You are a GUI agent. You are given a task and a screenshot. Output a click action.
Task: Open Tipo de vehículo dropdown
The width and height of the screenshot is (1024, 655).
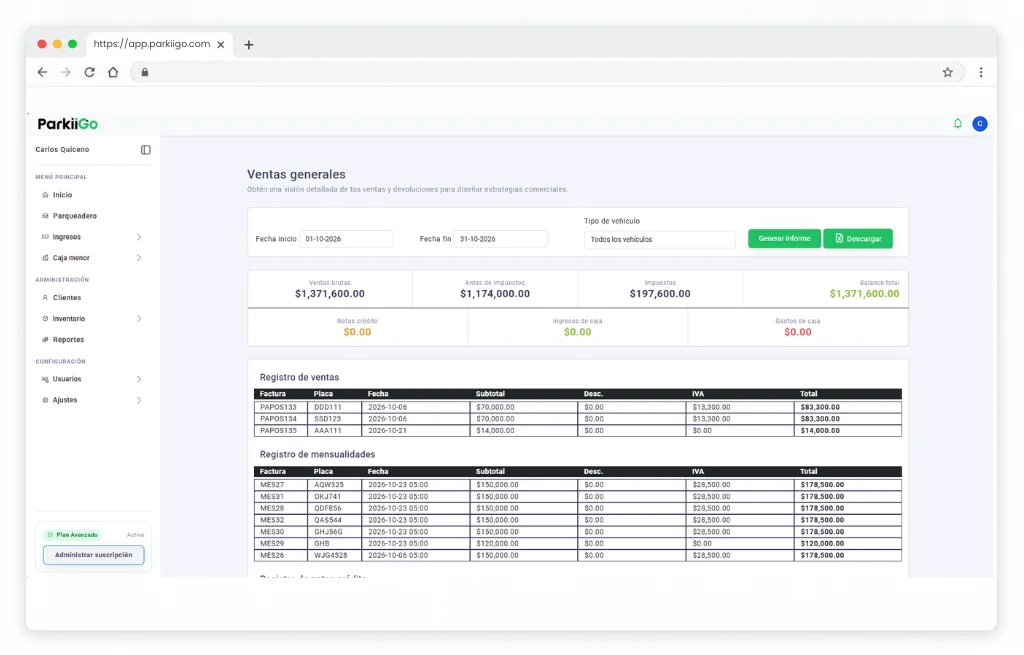tap(660, 240)
